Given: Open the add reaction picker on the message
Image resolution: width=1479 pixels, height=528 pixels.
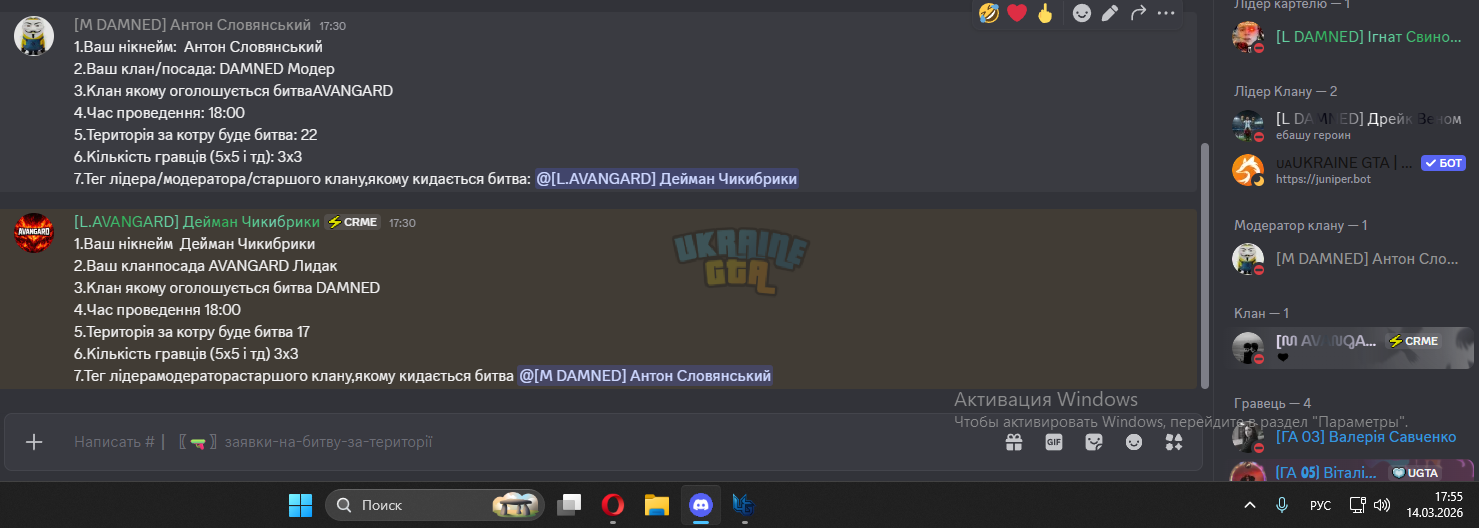Looking at the screenshot, I should point(1082,13).
